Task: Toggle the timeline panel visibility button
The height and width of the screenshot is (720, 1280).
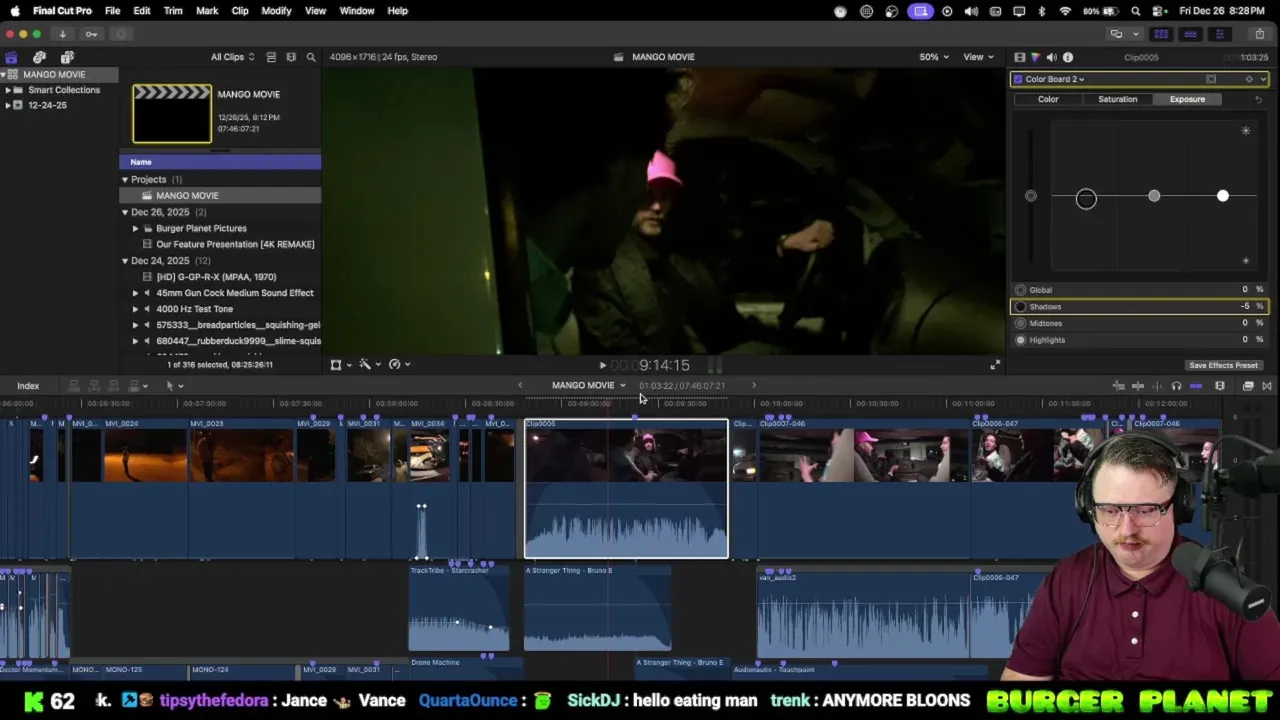Action: [x=1190, y=34]
